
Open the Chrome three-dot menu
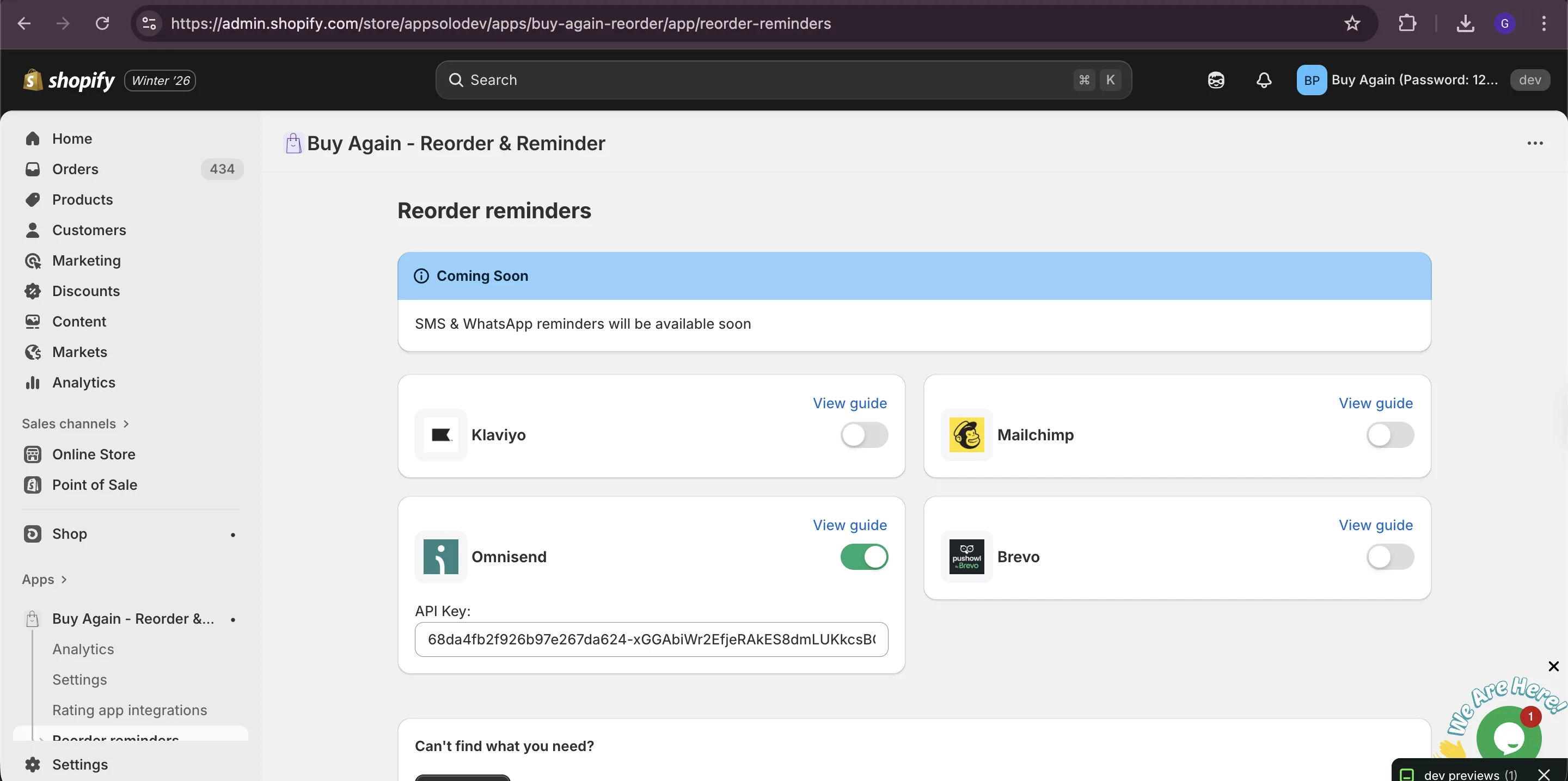1543,24
